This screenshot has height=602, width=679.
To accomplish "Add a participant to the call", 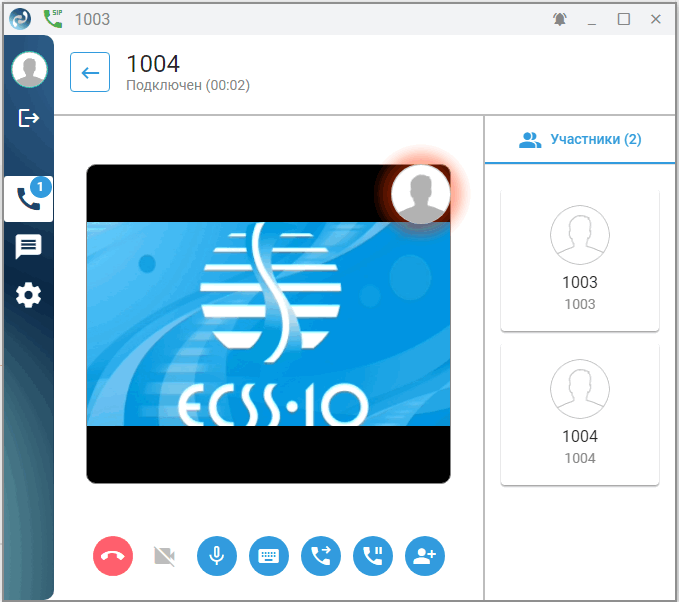I will (424, 556).
